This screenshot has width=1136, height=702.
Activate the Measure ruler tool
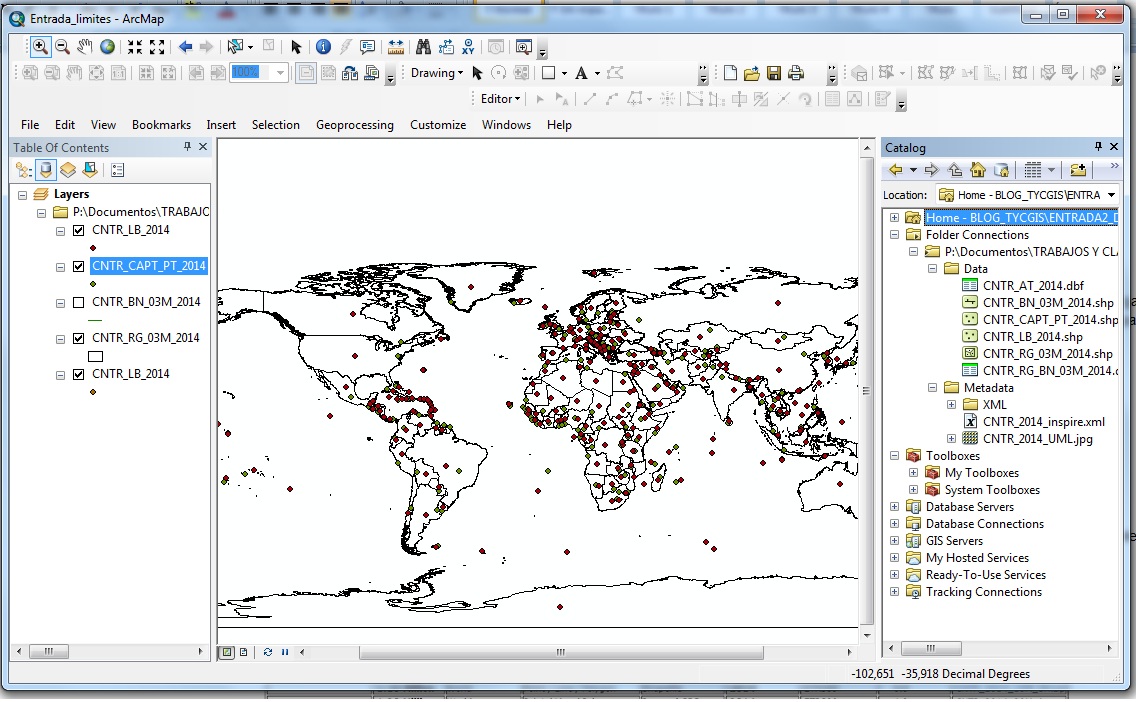pos(396,47)
